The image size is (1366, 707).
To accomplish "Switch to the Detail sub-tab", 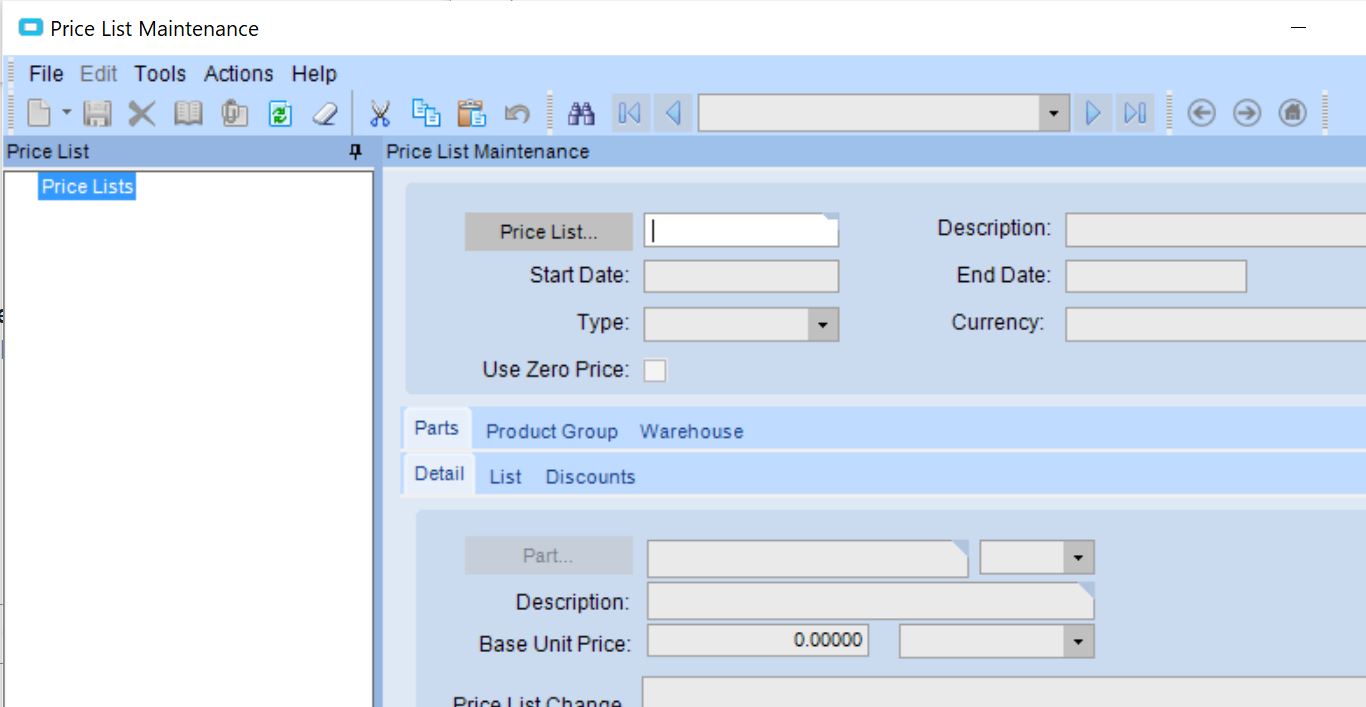I will pyautogui.click(x=439, y=474).
